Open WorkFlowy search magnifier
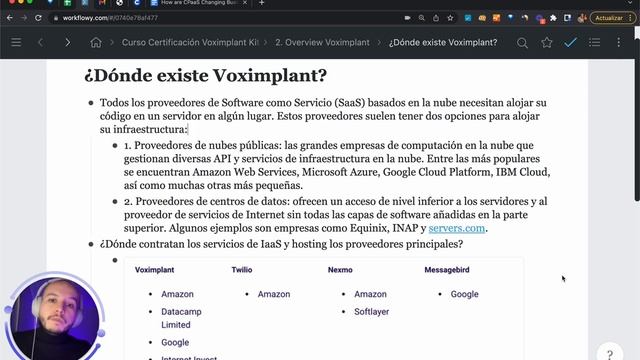The image size is (640, 360). 522,42
